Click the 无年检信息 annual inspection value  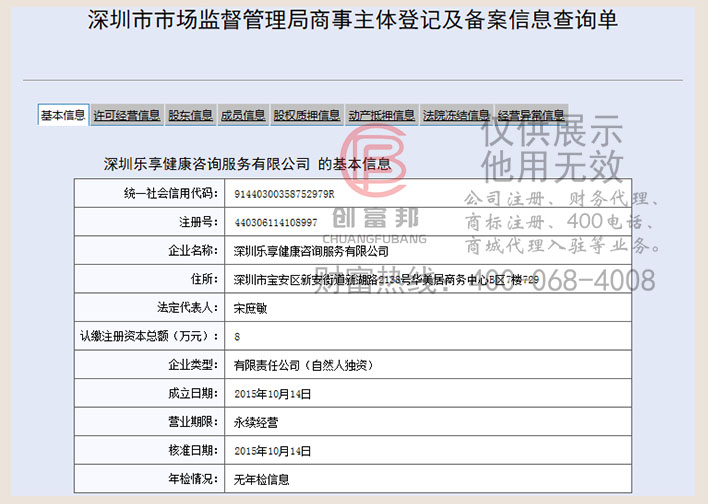[x=261, y=480]
